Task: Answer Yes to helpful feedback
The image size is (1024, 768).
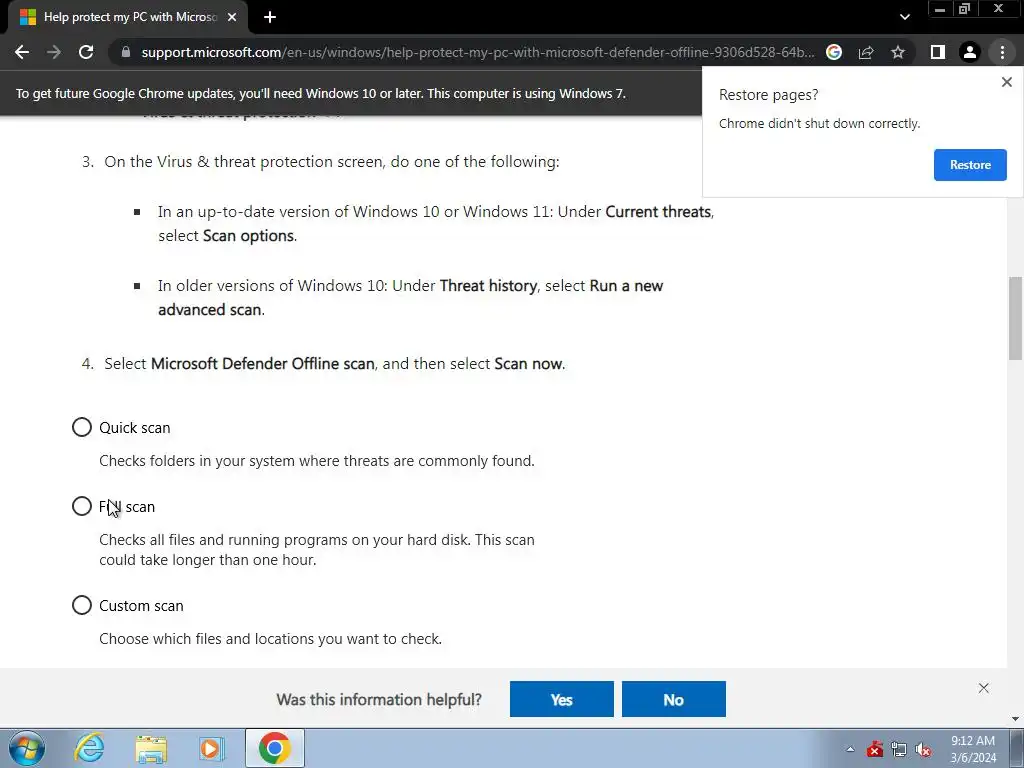Action: coord(562,699)
